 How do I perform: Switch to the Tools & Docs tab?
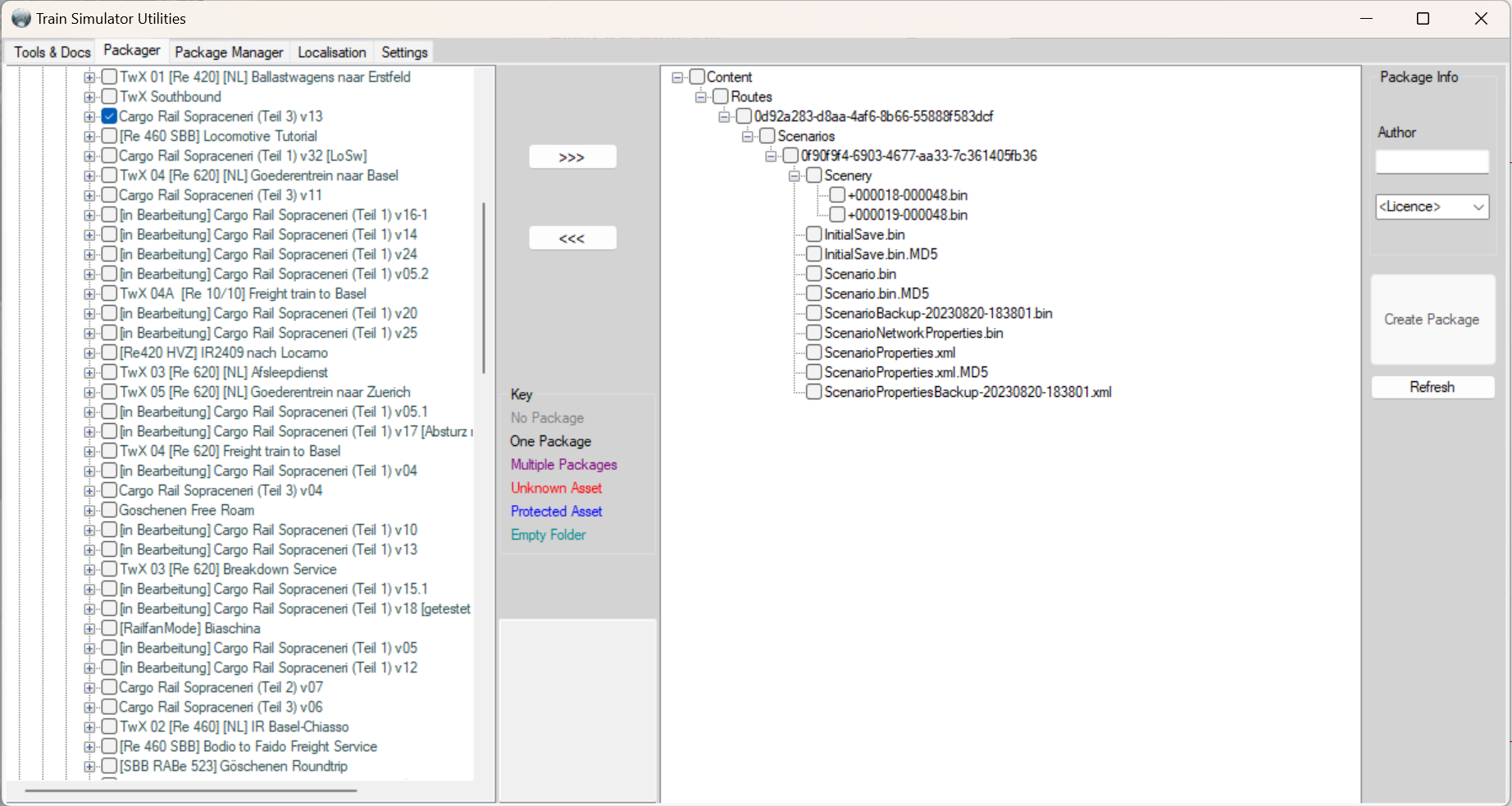point(52,52)
